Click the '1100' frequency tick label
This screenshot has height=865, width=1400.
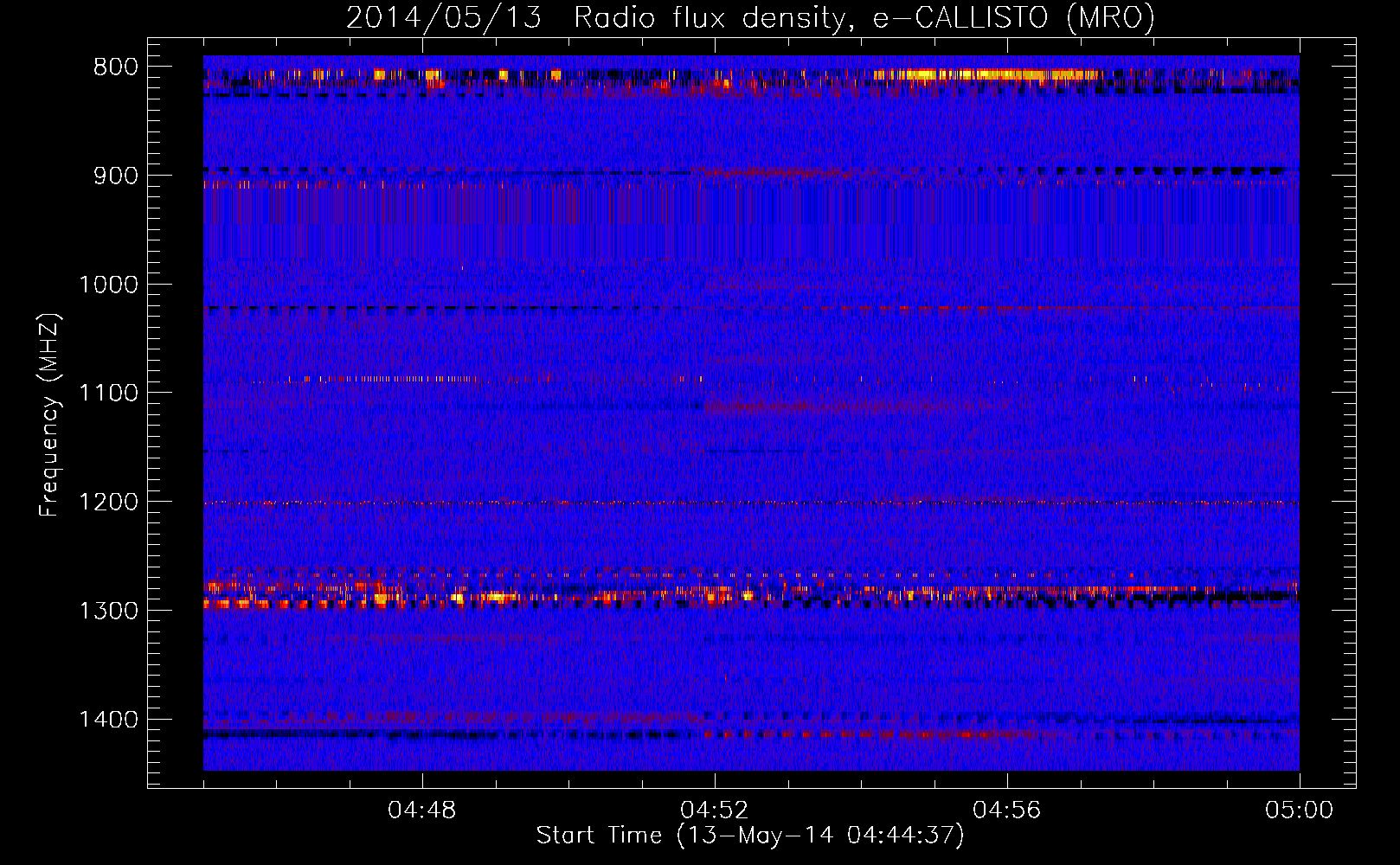(x=108, y=394)
